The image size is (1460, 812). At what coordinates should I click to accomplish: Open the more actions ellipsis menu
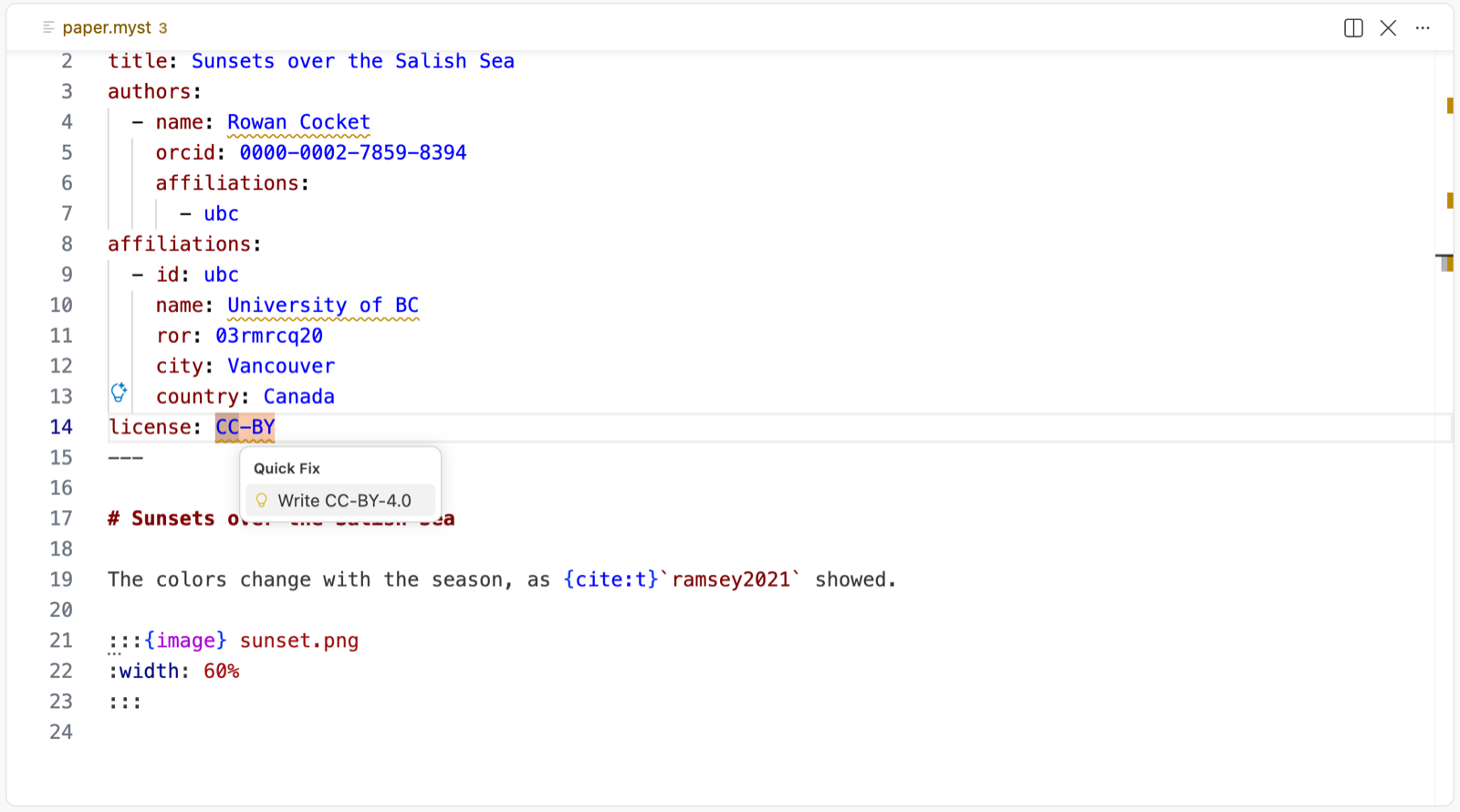[1423, 28]
